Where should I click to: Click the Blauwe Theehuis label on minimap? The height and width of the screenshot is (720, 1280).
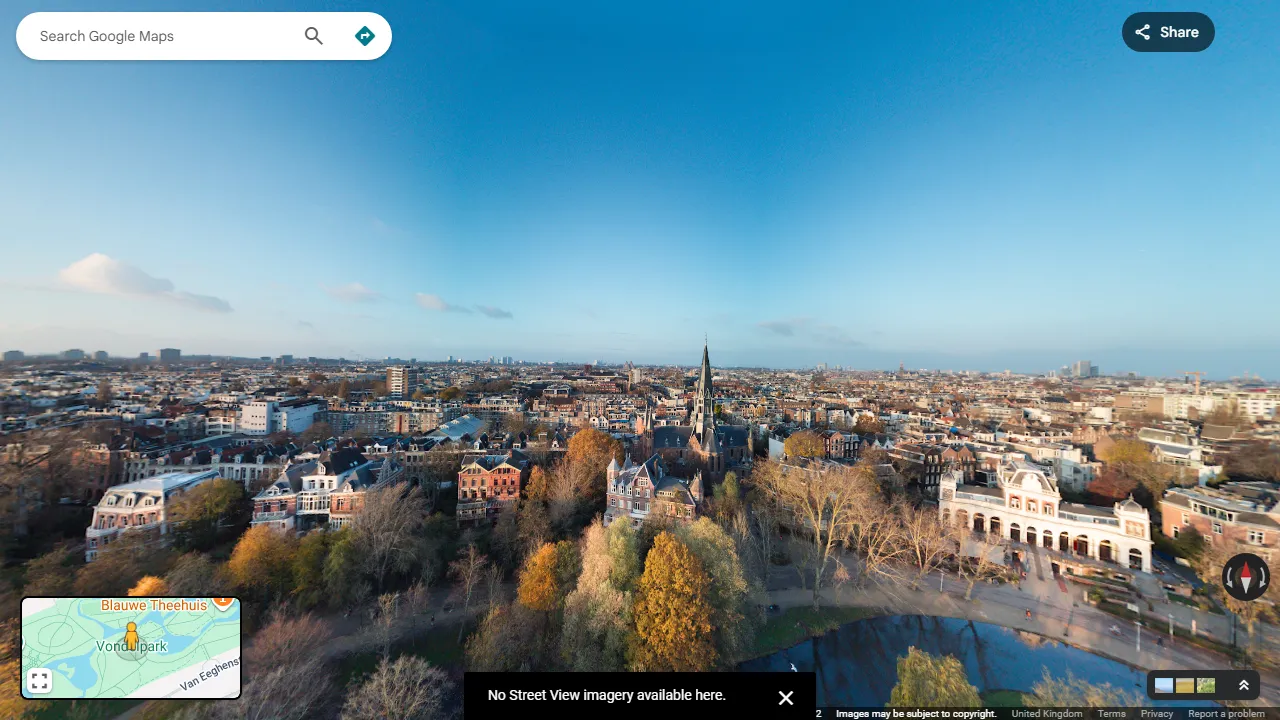(154, 605)
